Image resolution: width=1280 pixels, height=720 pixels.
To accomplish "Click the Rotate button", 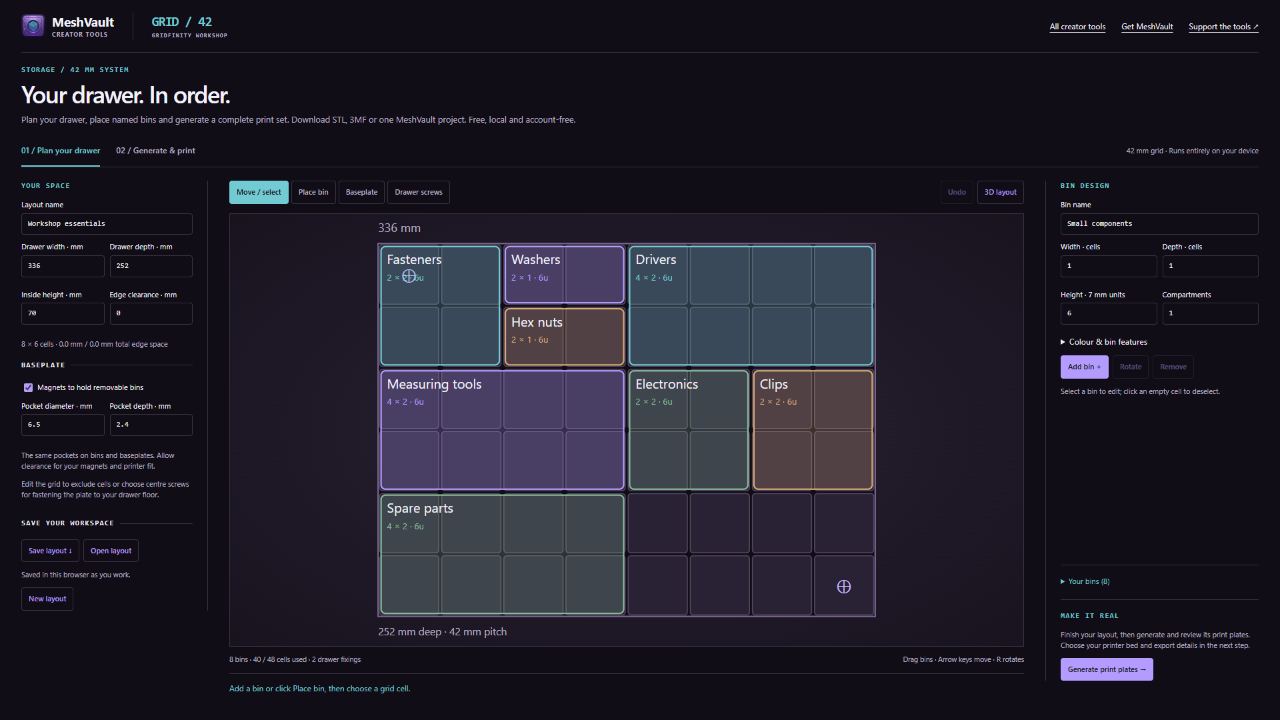I will pos(1131,367).
